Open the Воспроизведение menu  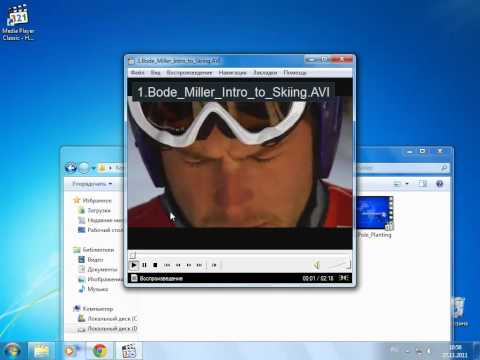click(x=189, y=73)
